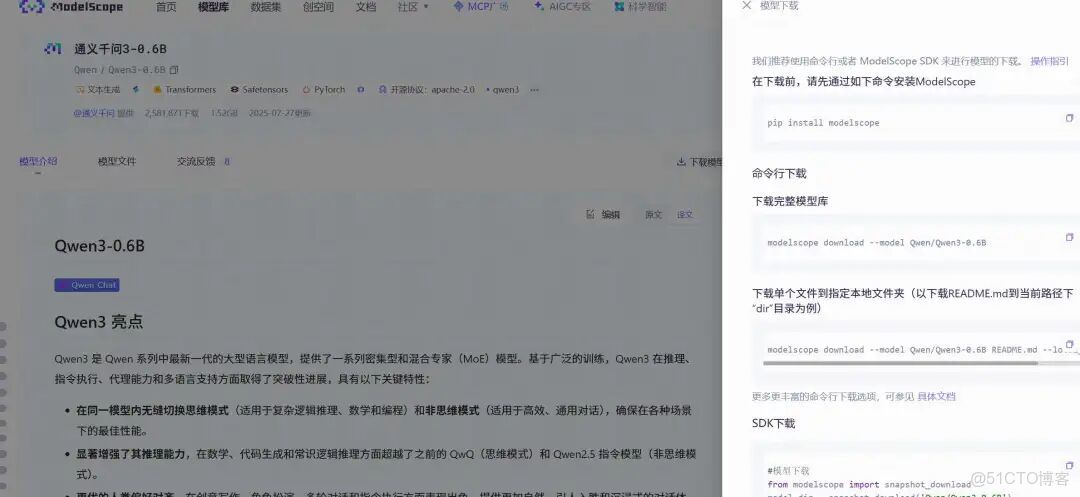The height and width of the screenshot is (497, 1080).
Task: Open the 科学智能 link
Action: (x=641, y=8)
